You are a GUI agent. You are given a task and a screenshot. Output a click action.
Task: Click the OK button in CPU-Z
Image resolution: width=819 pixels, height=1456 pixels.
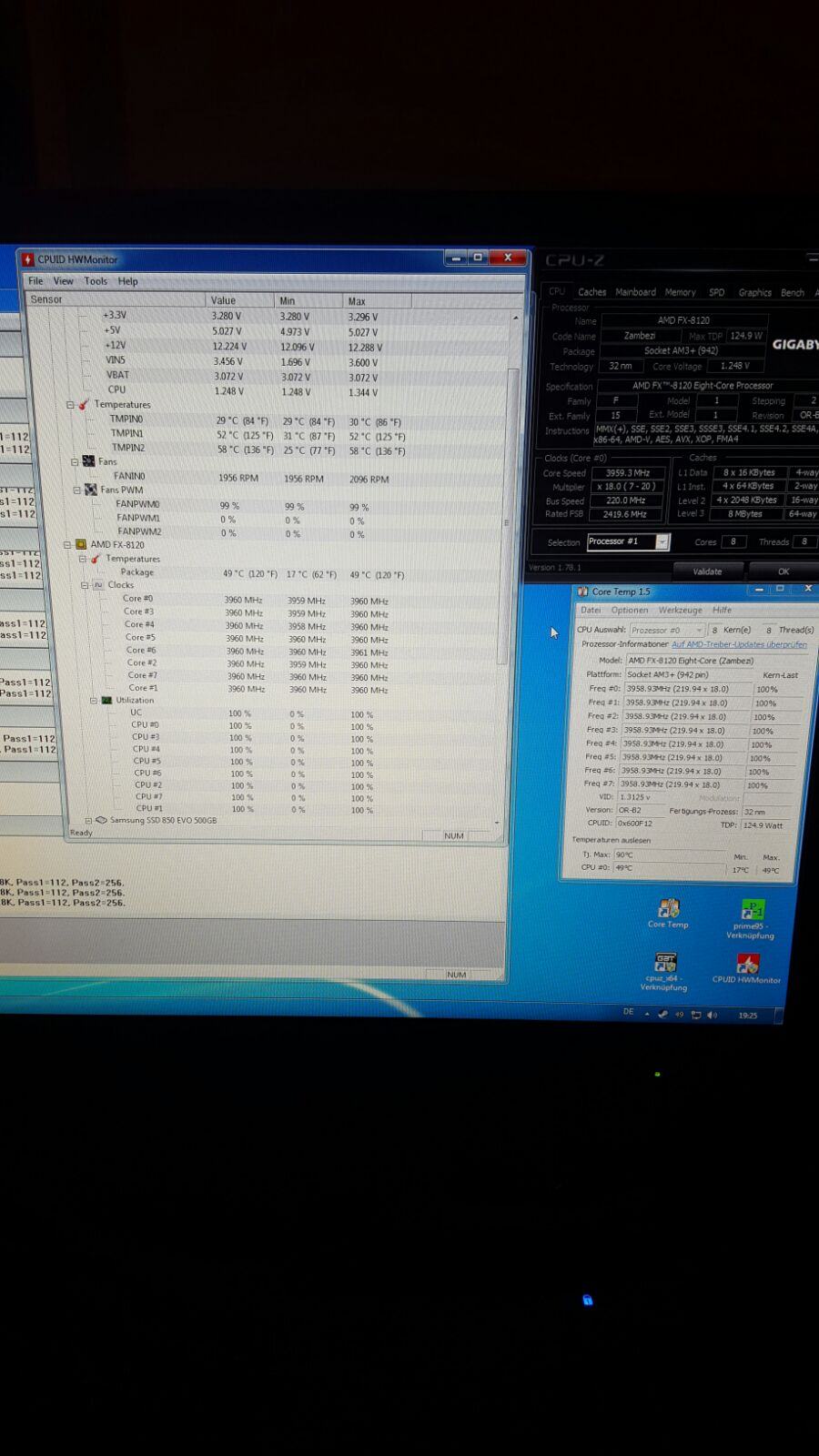point(784,571)
